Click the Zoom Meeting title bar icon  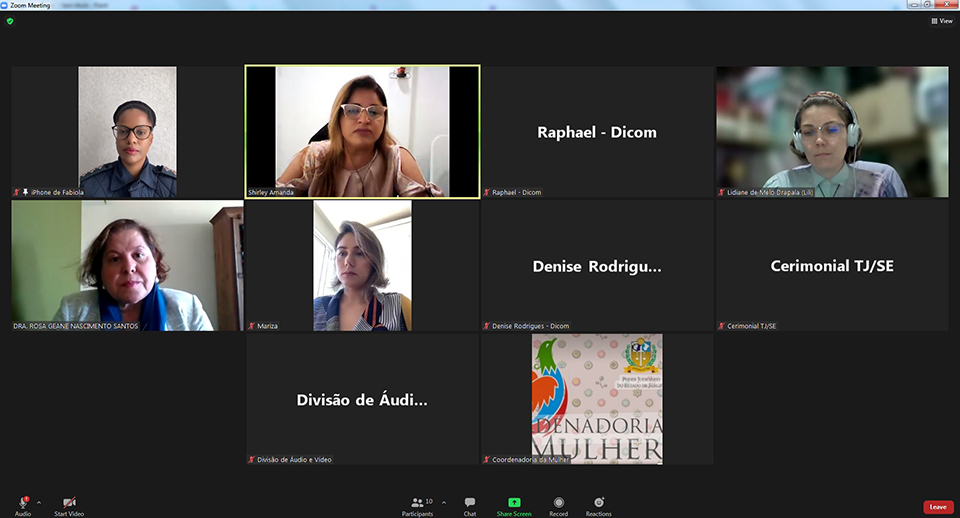5,5
